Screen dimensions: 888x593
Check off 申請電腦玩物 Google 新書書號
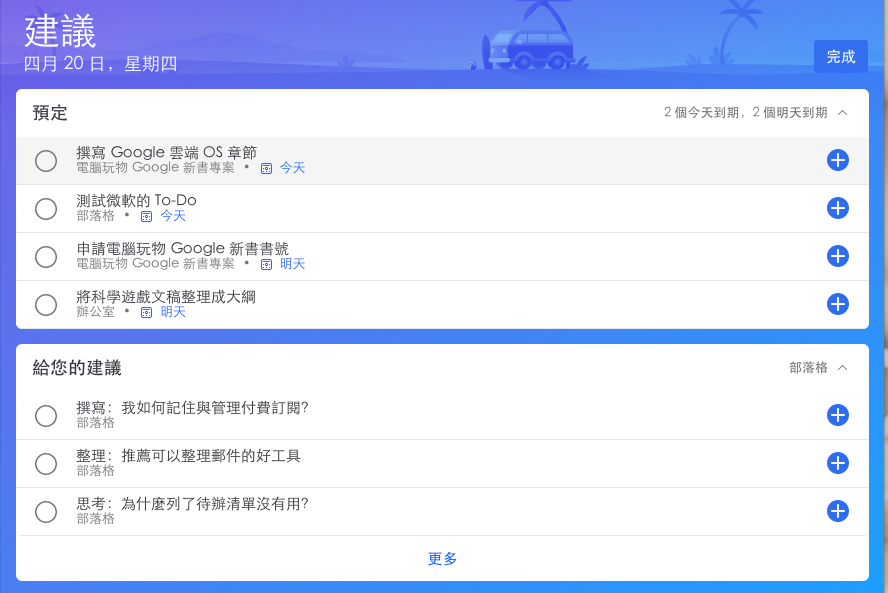[46, 257]
